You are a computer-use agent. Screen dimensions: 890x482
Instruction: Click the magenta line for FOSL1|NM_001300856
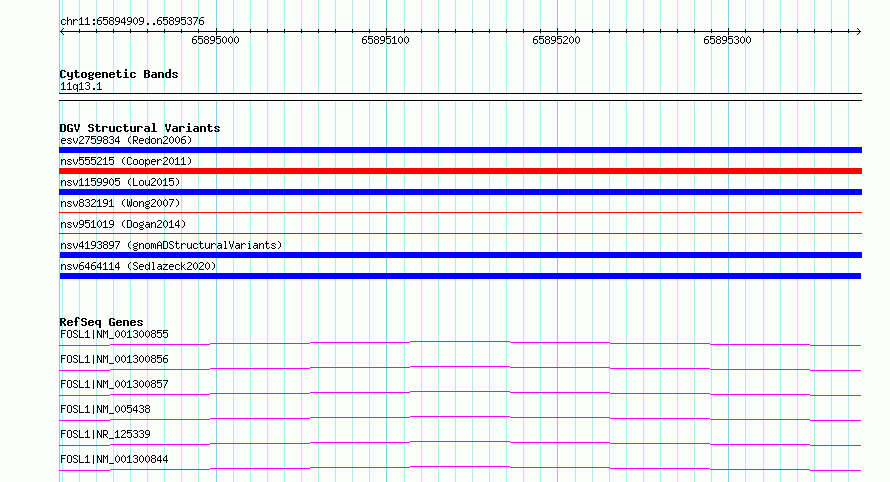[460, 368]
